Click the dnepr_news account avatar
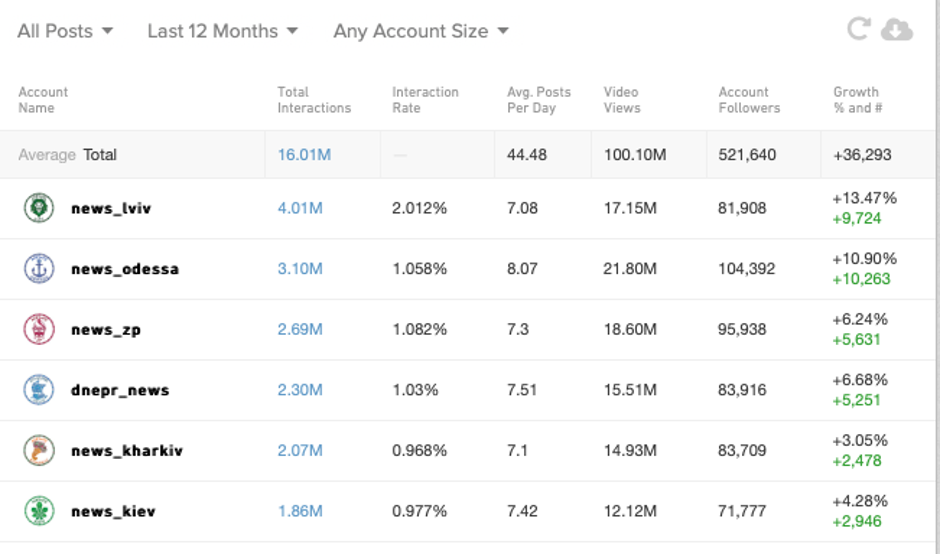 point(39,390)
